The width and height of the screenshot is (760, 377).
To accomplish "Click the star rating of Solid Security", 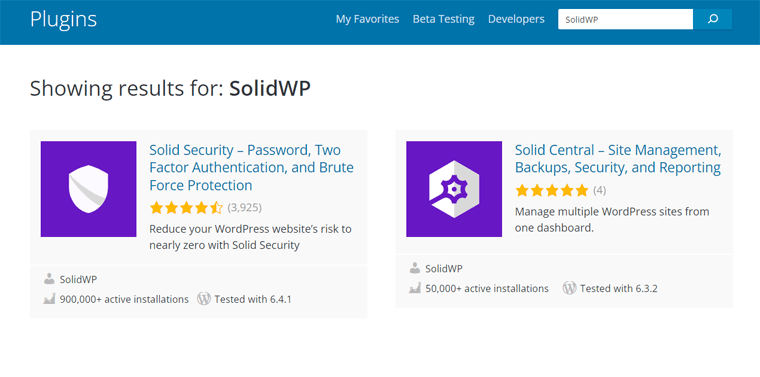I will pyautogui.click(x=186, y=208).
